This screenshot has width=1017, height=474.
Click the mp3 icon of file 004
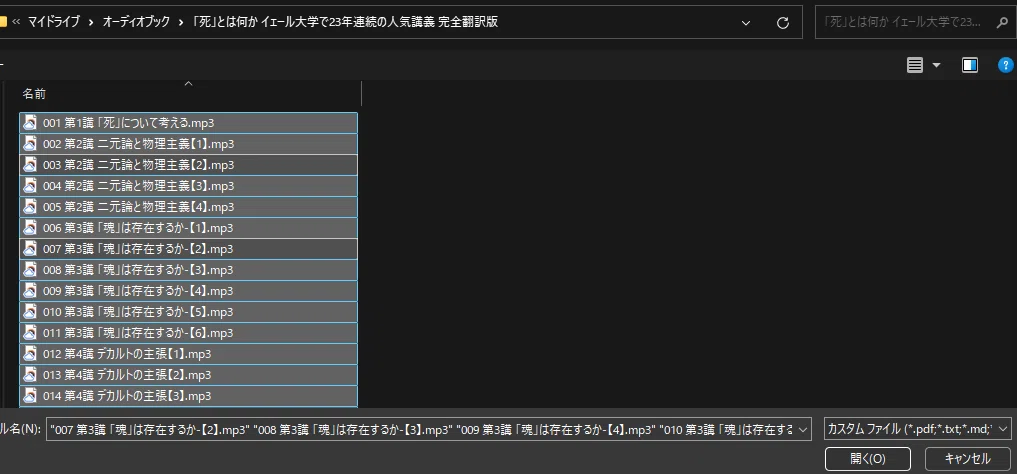(30, 185)
